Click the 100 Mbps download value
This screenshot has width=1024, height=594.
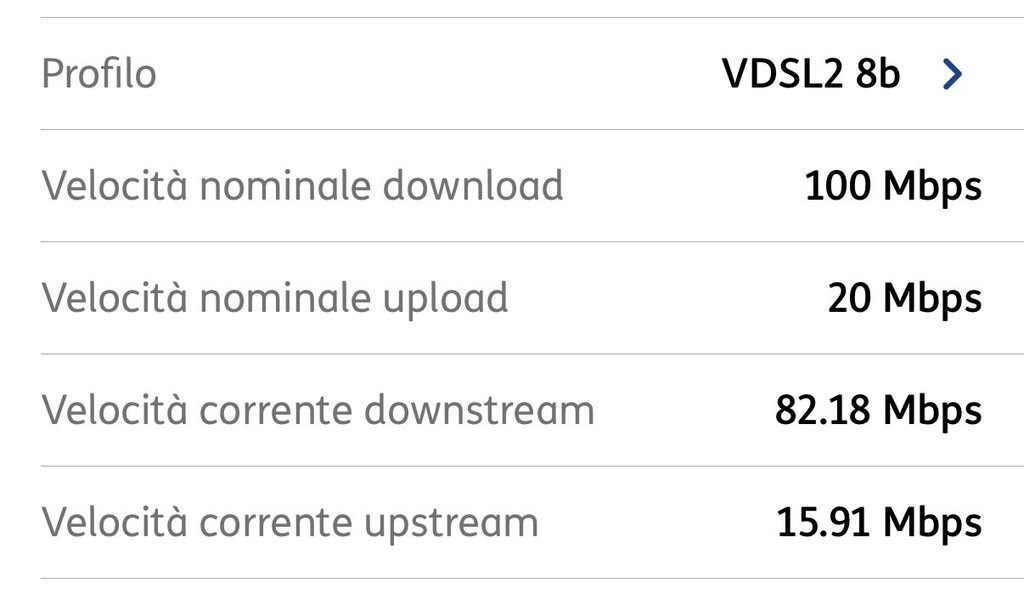click(893, 186)
